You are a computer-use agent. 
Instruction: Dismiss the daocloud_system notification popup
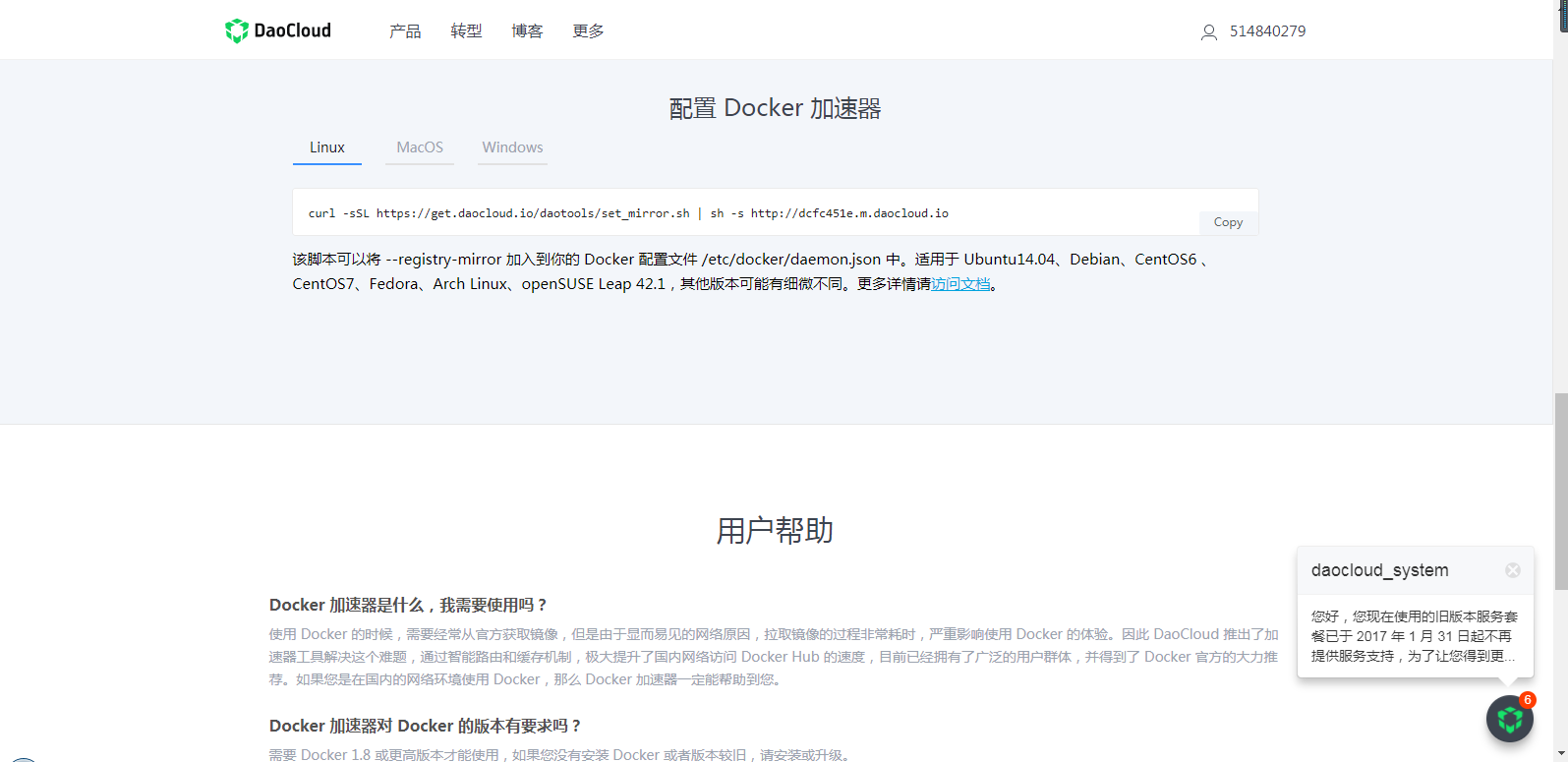pyautogui.click(x=1513, y=570)
